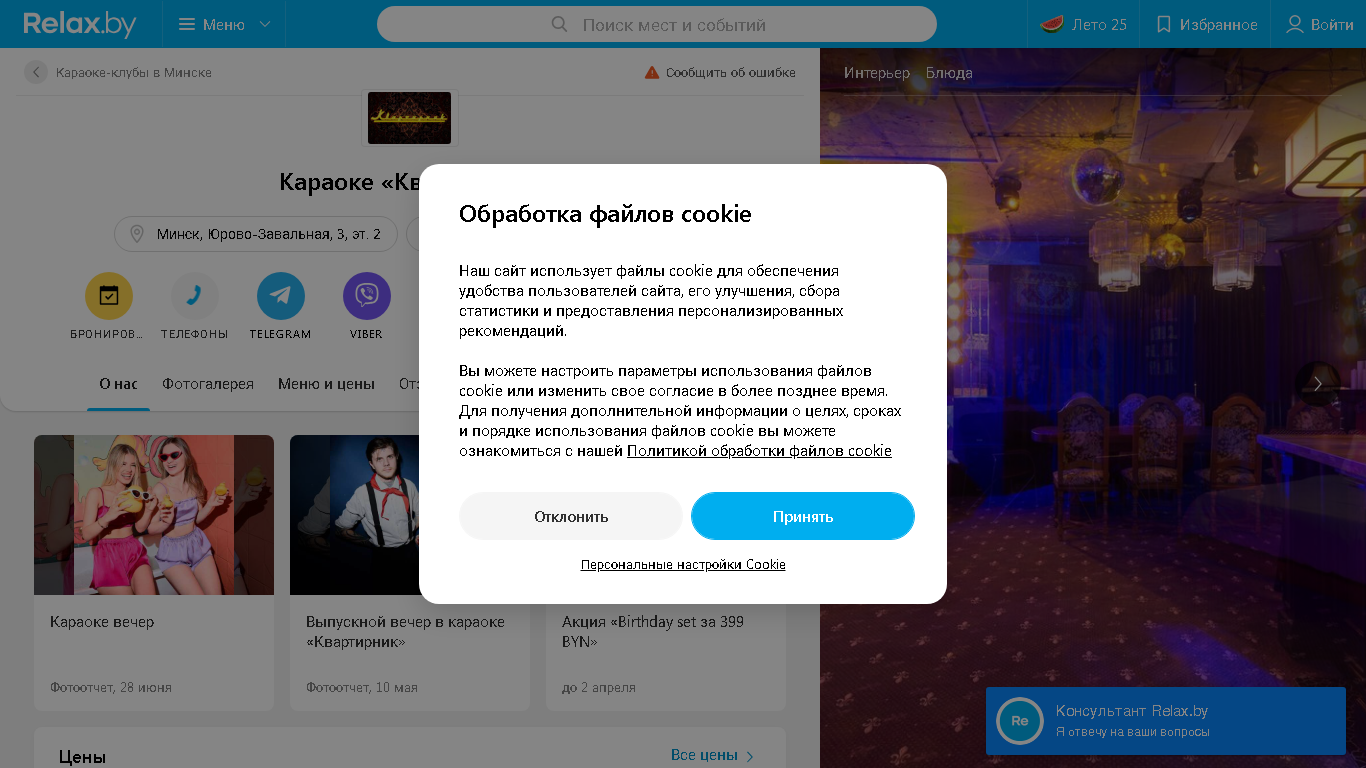1366x768 pixels.
Task: Click the Консультант Relax.by avatar icon
Action: coord(1020,721)
